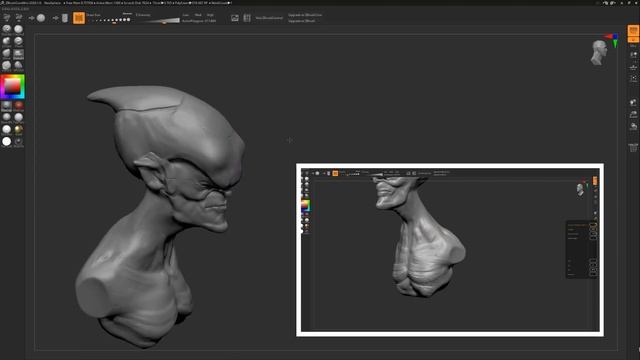Select the Move brush

tap(7, 54)
